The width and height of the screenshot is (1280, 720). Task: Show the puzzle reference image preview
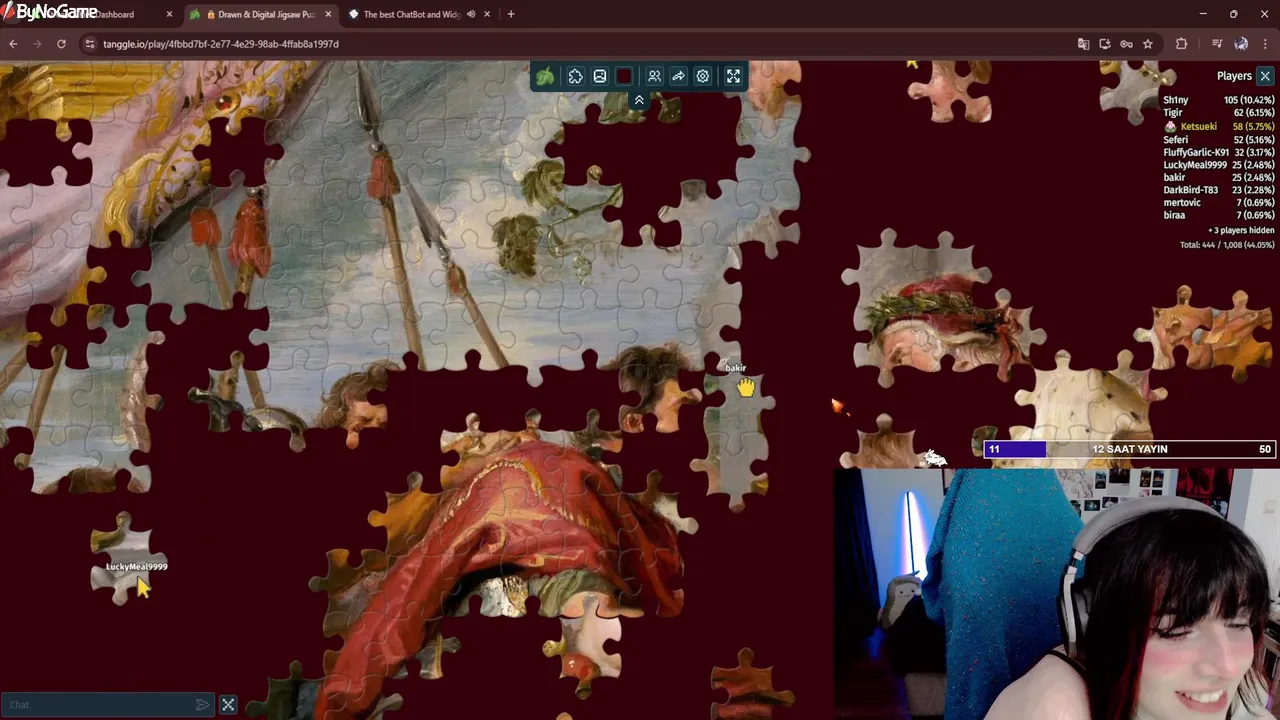click(x=599, y=77)
